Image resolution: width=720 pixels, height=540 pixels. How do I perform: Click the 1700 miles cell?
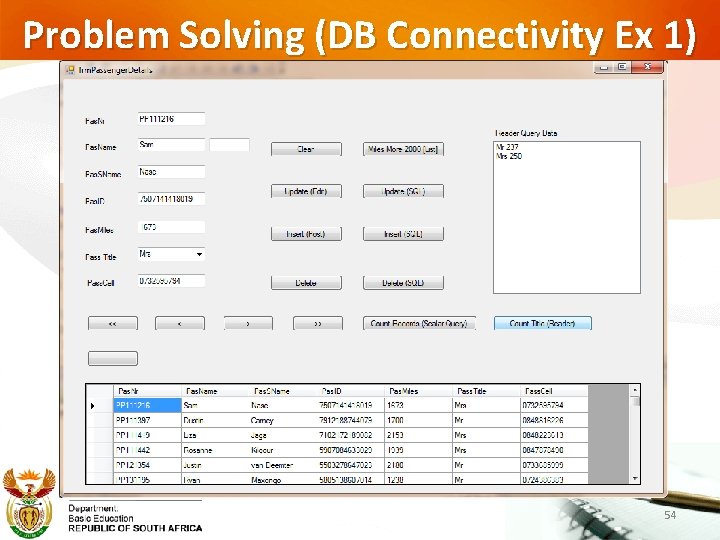coord(418,420)
